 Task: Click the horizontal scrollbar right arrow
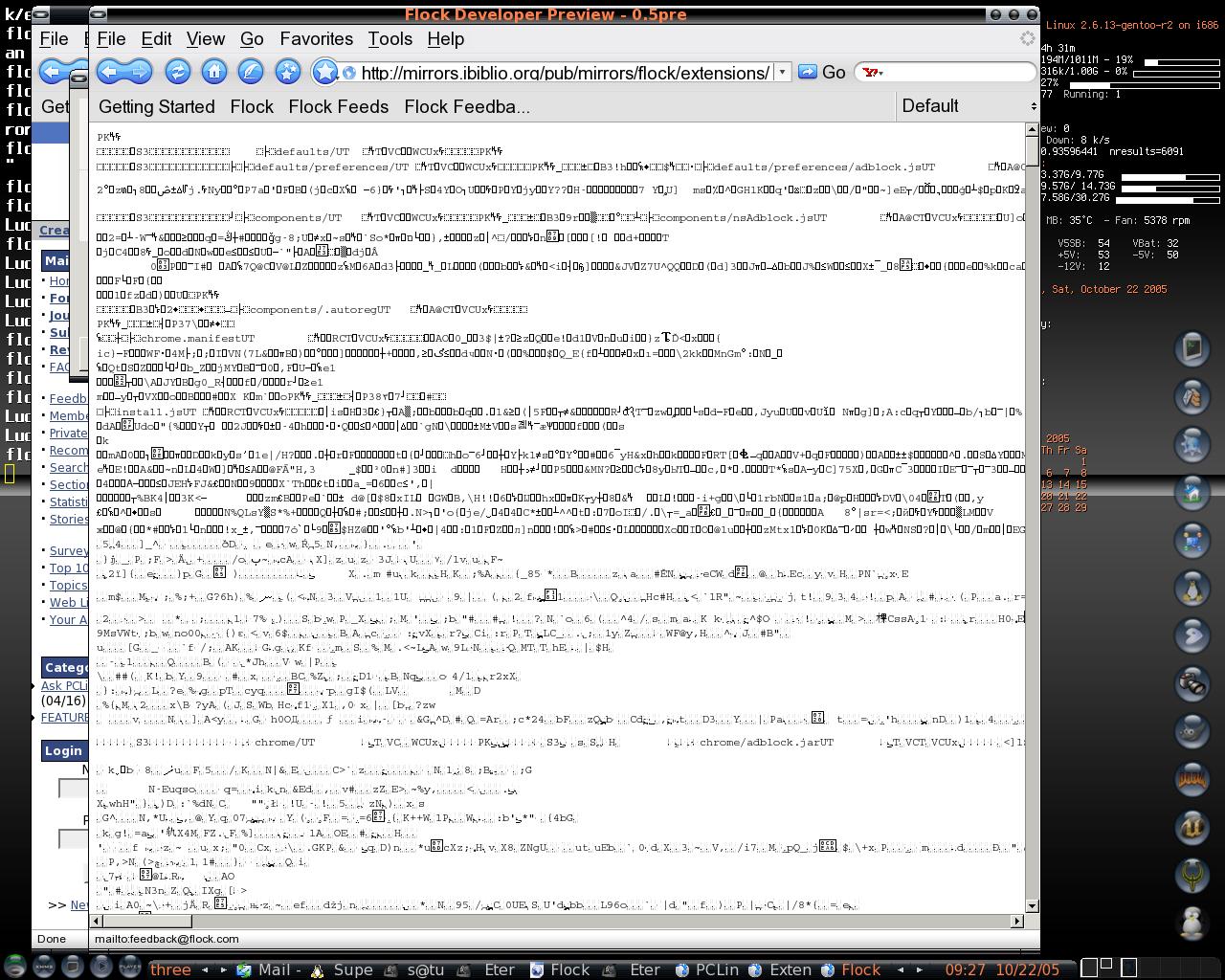pyautogui.click(x=1016, y=921)
